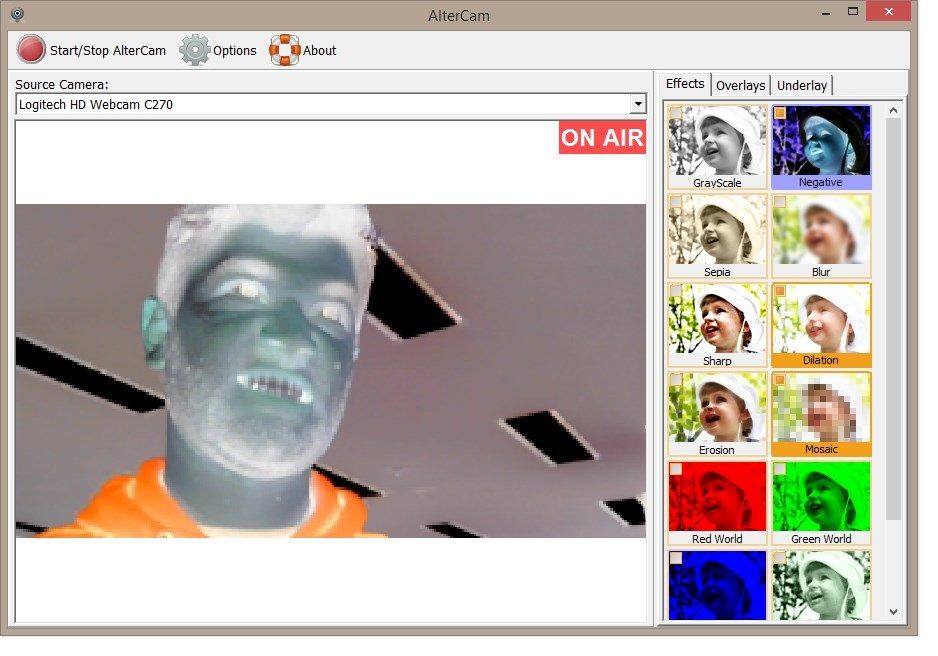The image size is (938, 656).
Task: Open Options via the gear icon
Action: pyautogui.click(x=194, y=50)
